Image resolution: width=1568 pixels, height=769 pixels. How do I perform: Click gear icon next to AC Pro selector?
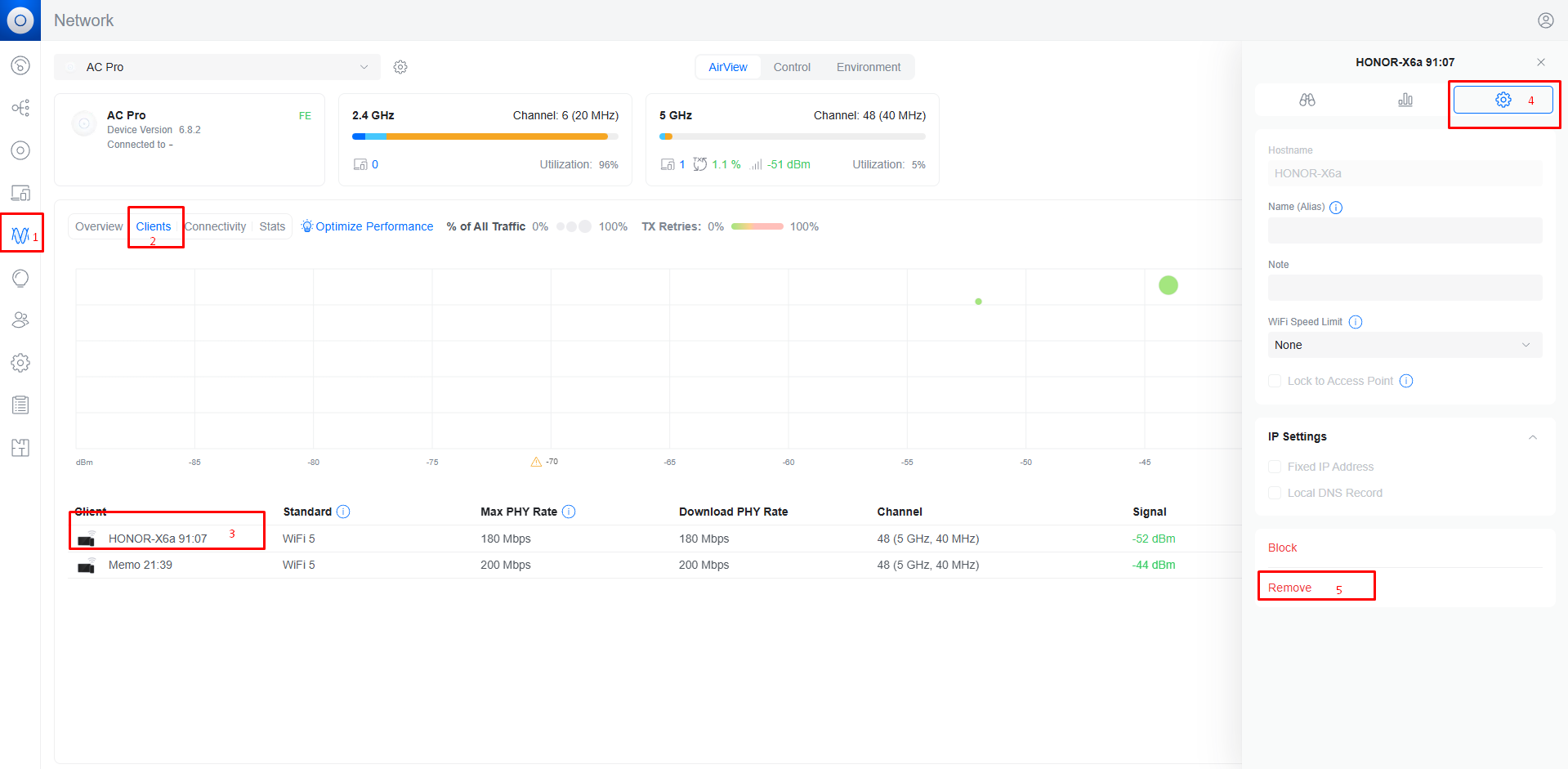tap(400, 67)
